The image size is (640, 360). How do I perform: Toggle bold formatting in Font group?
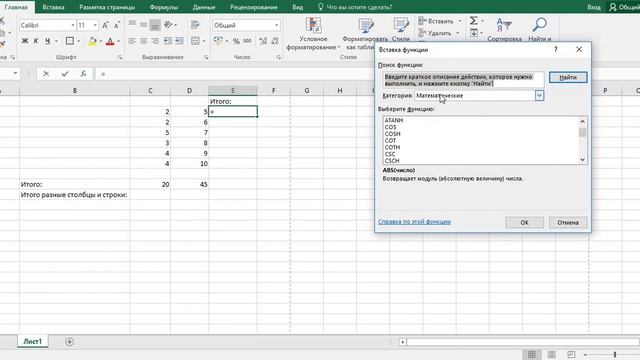(x=25, y=41)
